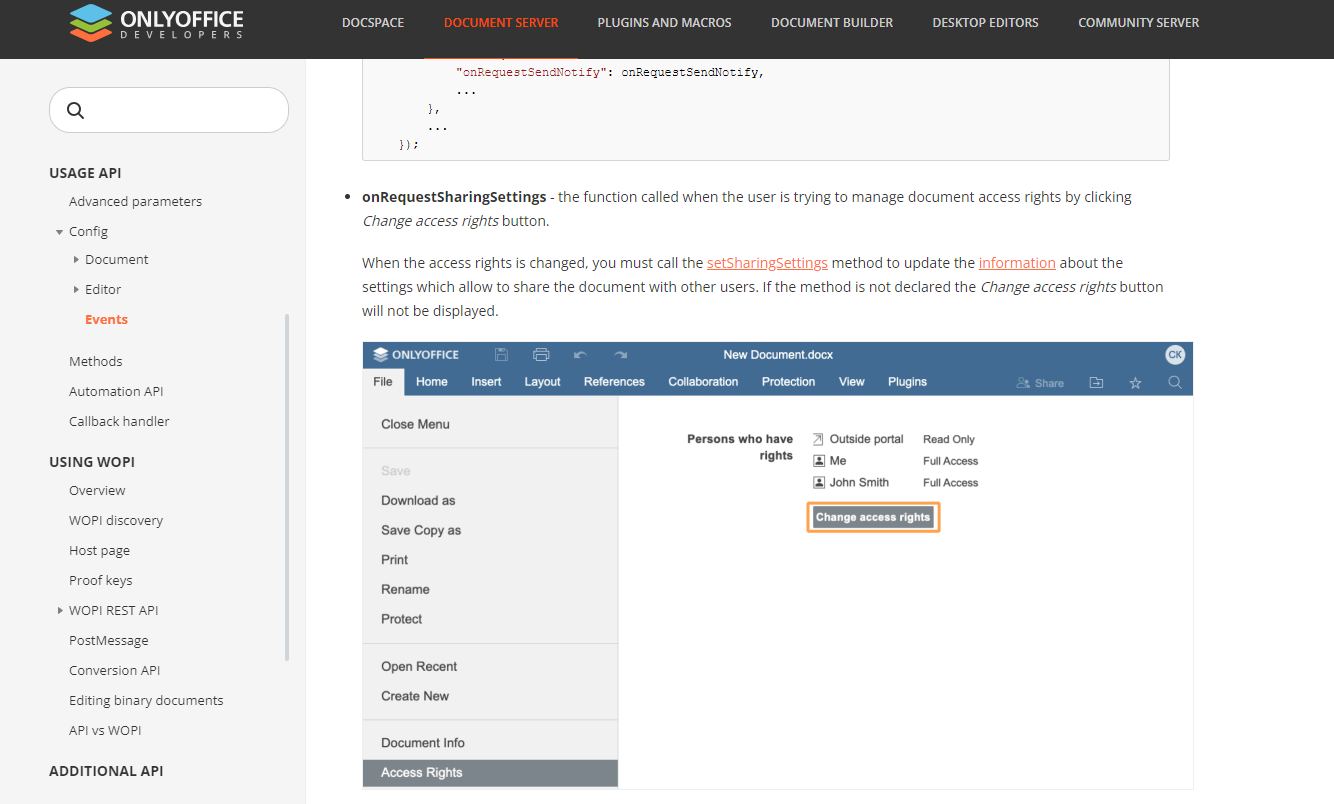This screenshot has width=1334, height=804.
Task: Open Editing binary documents in sidebar
Action: (x=146, y=700)
